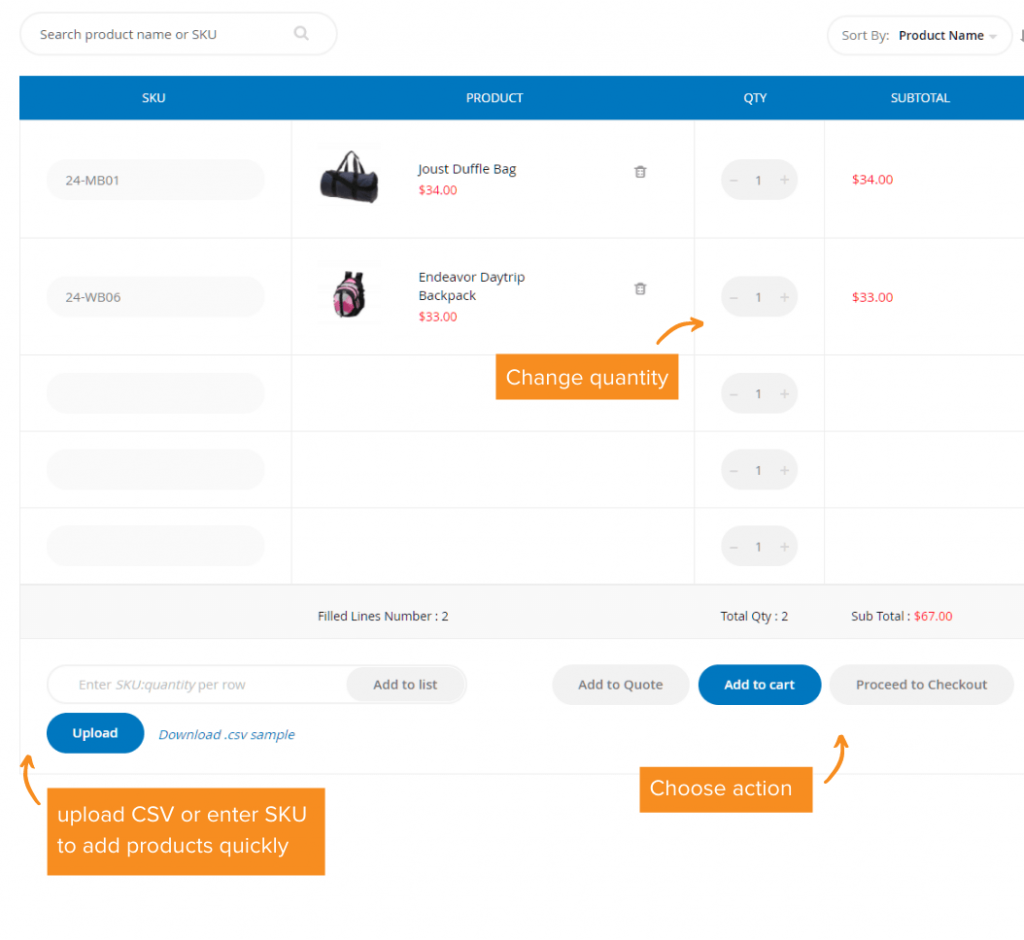Click Proceed to Checkout button
This screenshot has height=940, width=1024.
click(921, 685)
